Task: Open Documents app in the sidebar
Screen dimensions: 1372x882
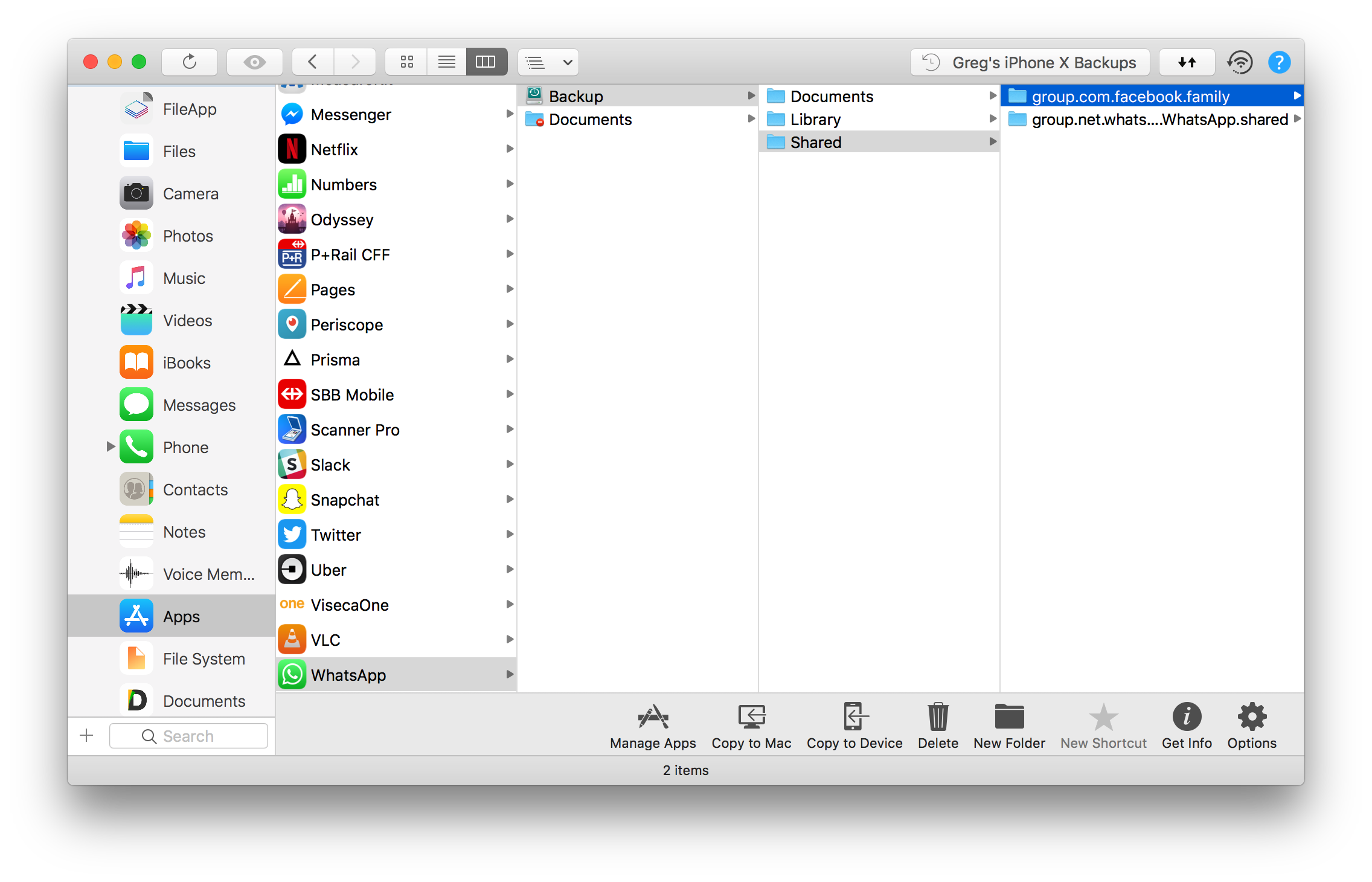Action: [x=171, y=701]
